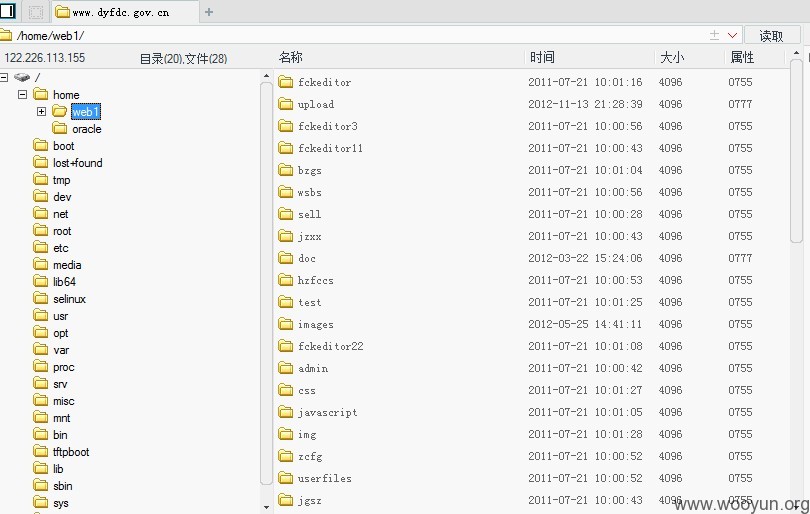Viewport: 810px width, 514px height.
Task: Select the usr folder in tree
Action: tap(60, 316)
